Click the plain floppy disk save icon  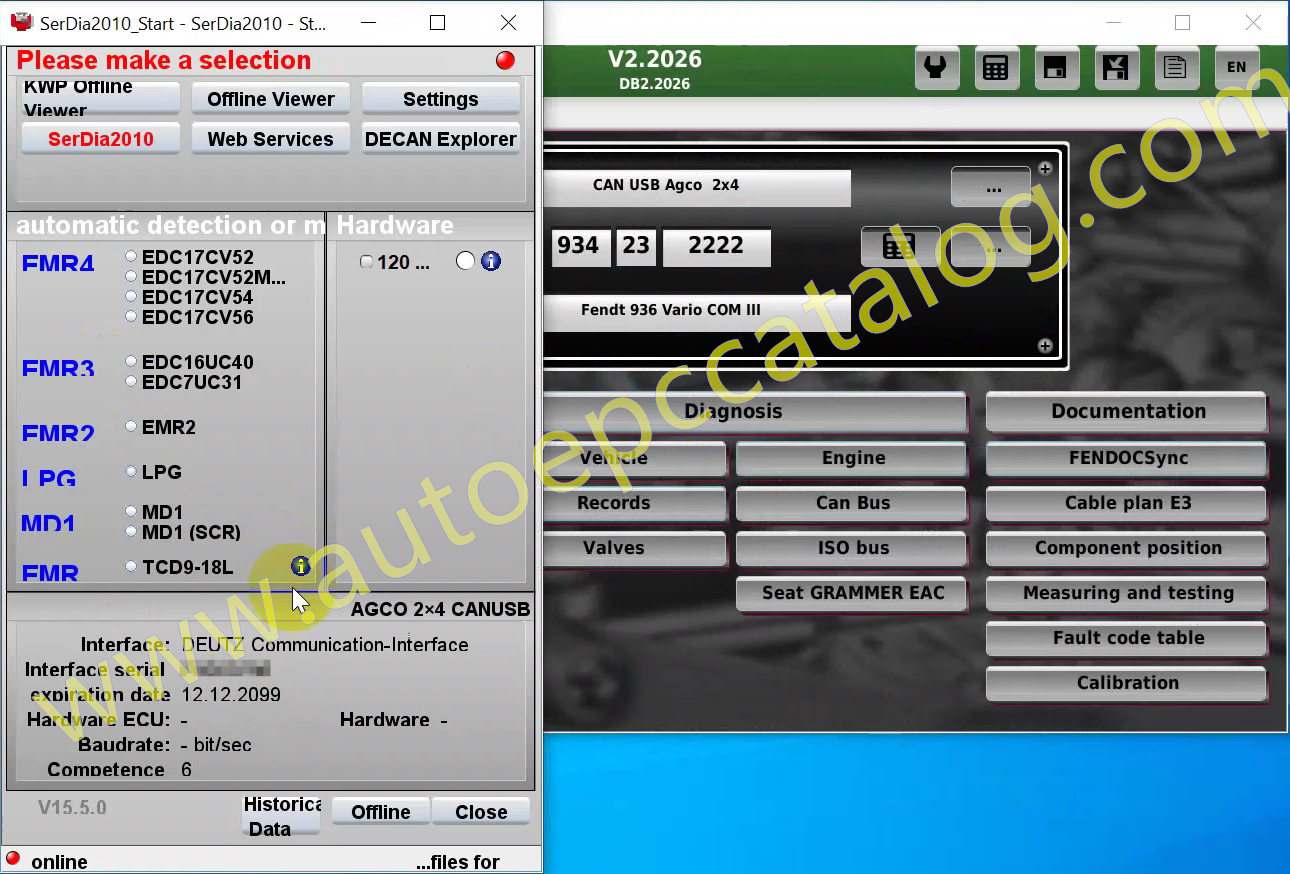(1056, 67)
